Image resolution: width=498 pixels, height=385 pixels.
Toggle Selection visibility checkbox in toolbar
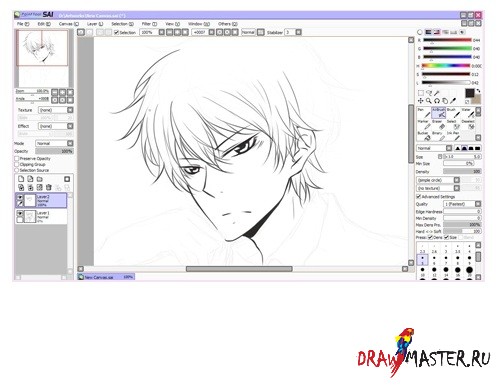pos(116,32)
